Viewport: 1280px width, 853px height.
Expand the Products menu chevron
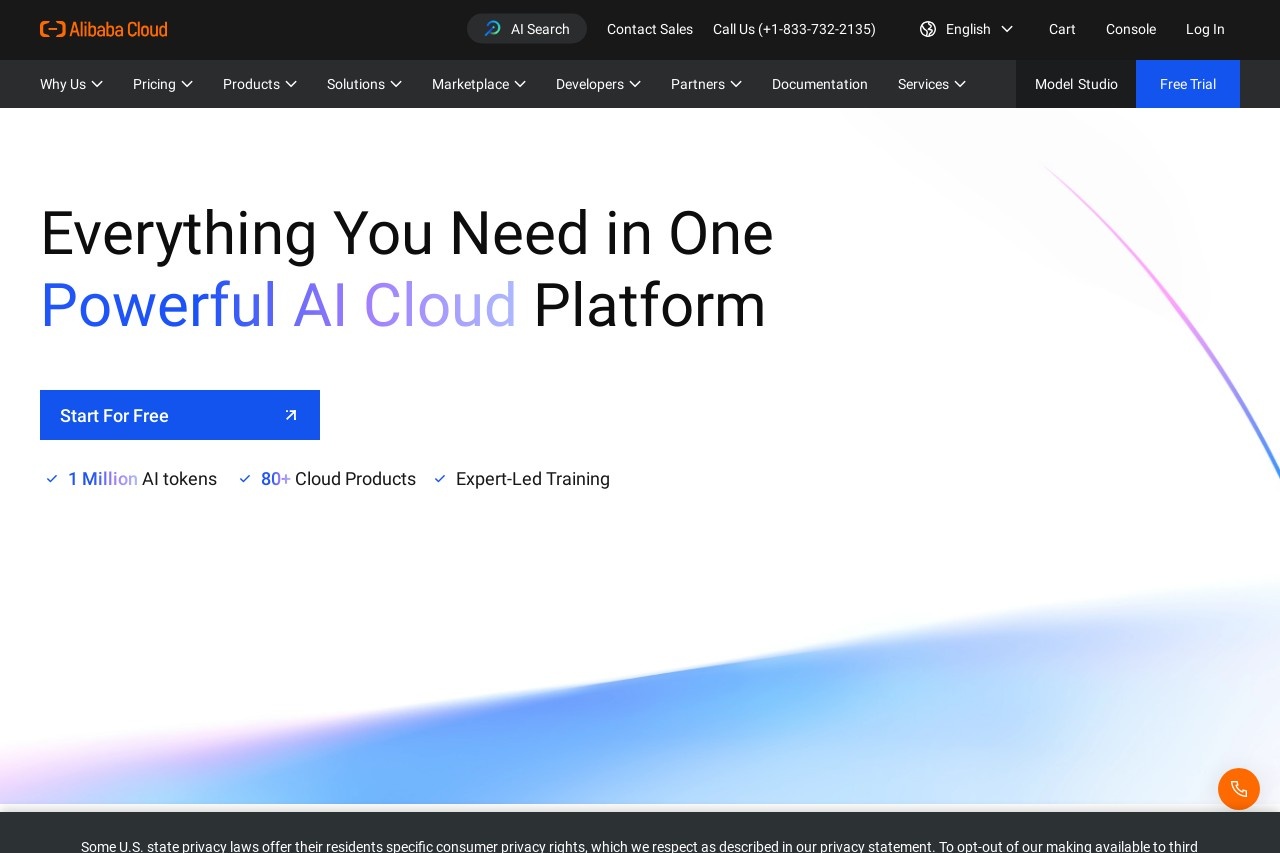[x=291, y=84]
